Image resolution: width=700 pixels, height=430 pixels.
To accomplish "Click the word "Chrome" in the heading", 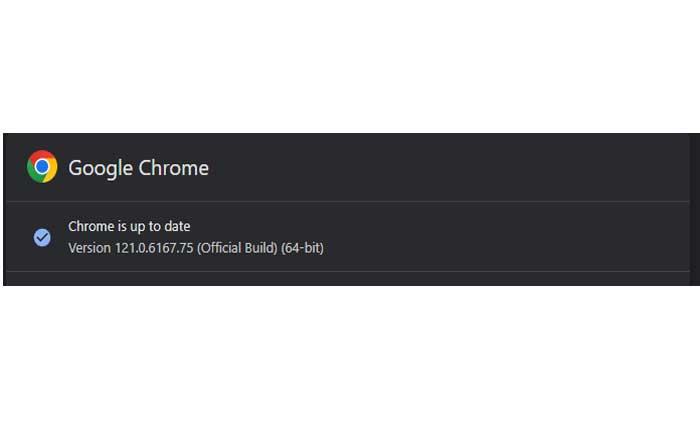I will (173, 168).
